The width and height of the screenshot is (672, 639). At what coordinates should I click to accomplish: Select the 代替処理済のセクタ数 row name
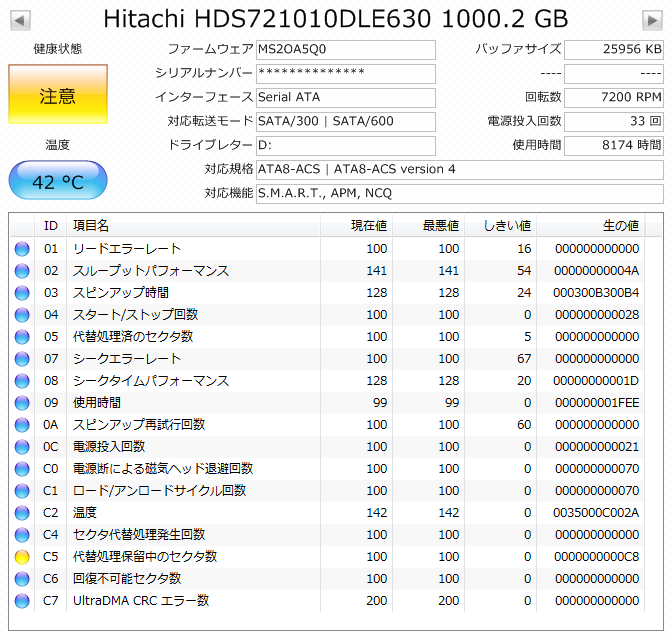point(133,337)
